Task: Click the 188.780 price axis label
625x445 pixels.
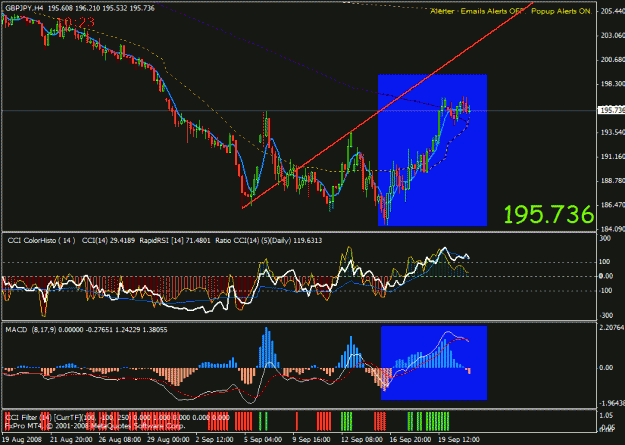Action: 612,181
